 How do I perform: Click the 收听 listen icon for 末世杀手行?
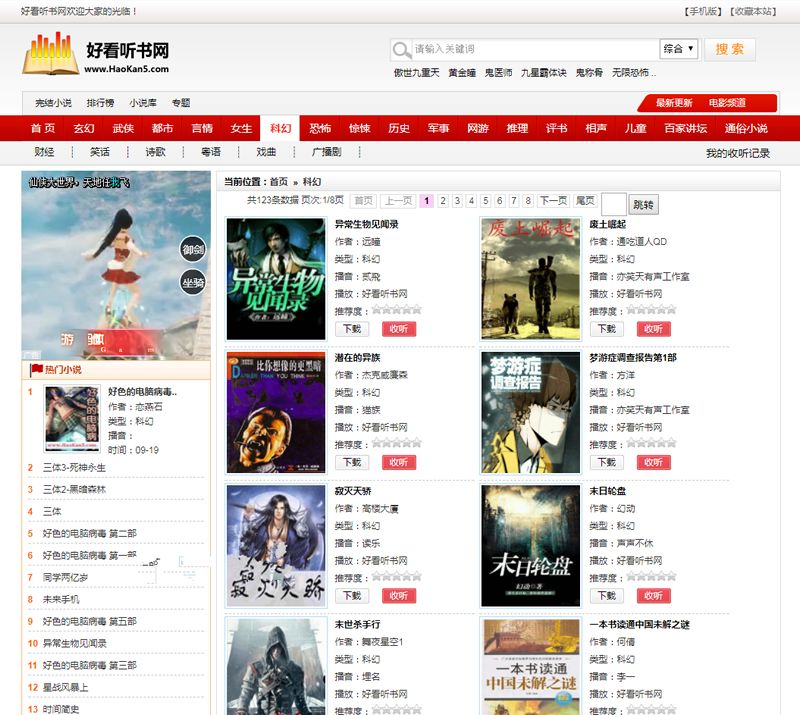(399, 712)
